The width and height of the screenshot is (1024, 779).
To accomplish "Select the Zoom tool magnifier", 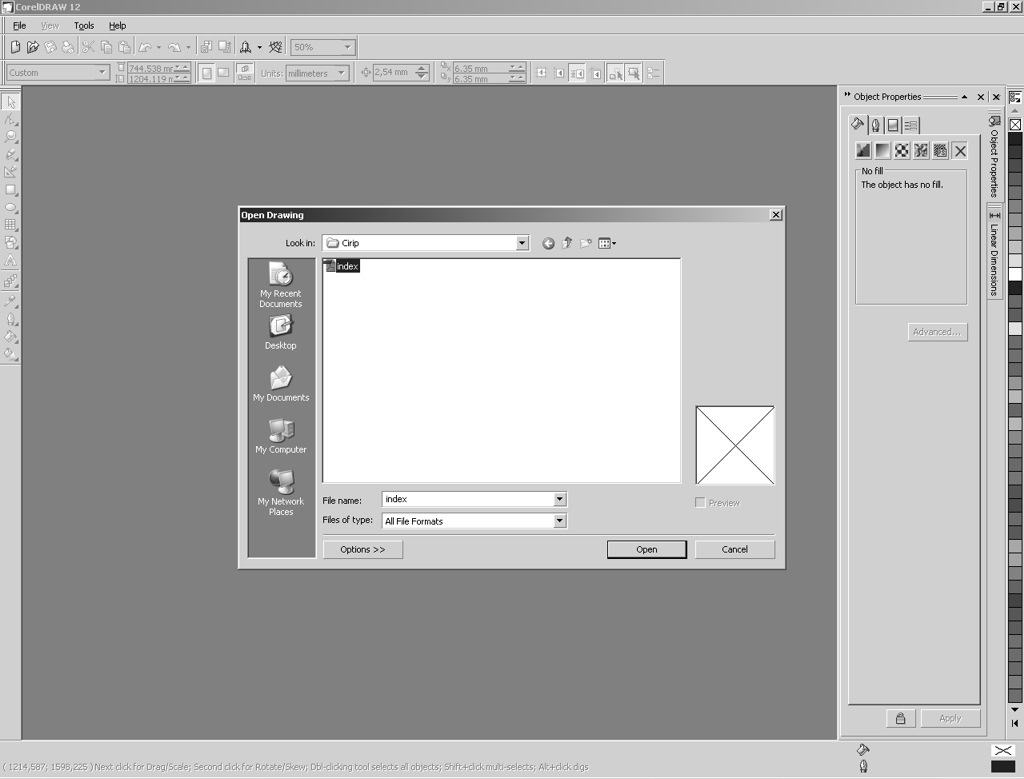I will (x=10, y=137).
